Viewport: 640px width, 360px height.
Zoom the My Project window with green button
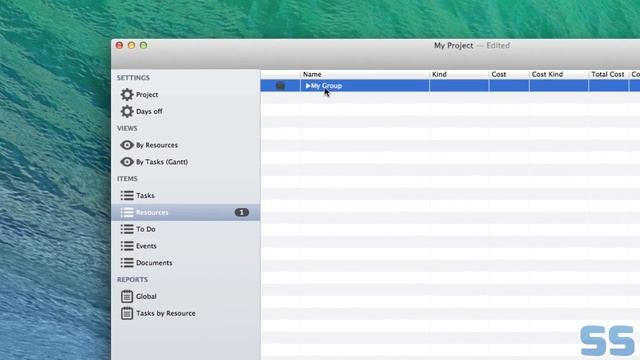click(144, 45)
